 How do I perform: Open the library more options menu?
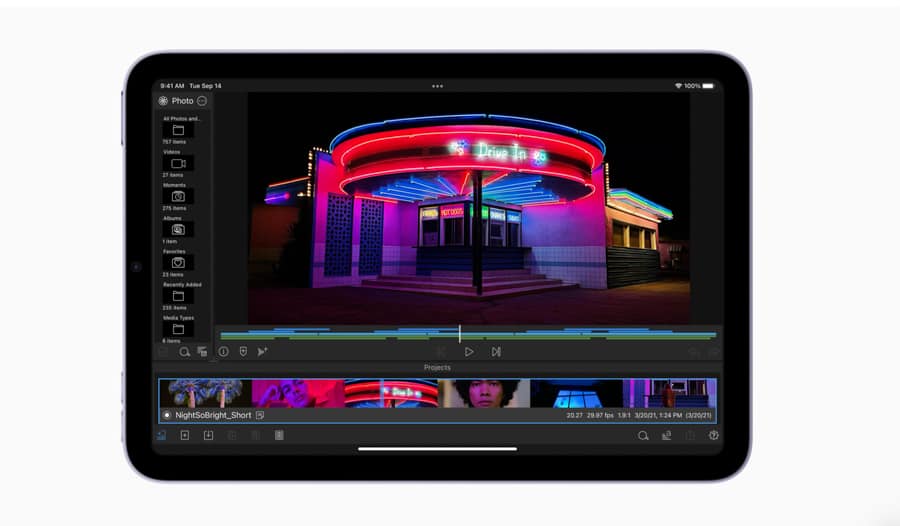(202, 101)
